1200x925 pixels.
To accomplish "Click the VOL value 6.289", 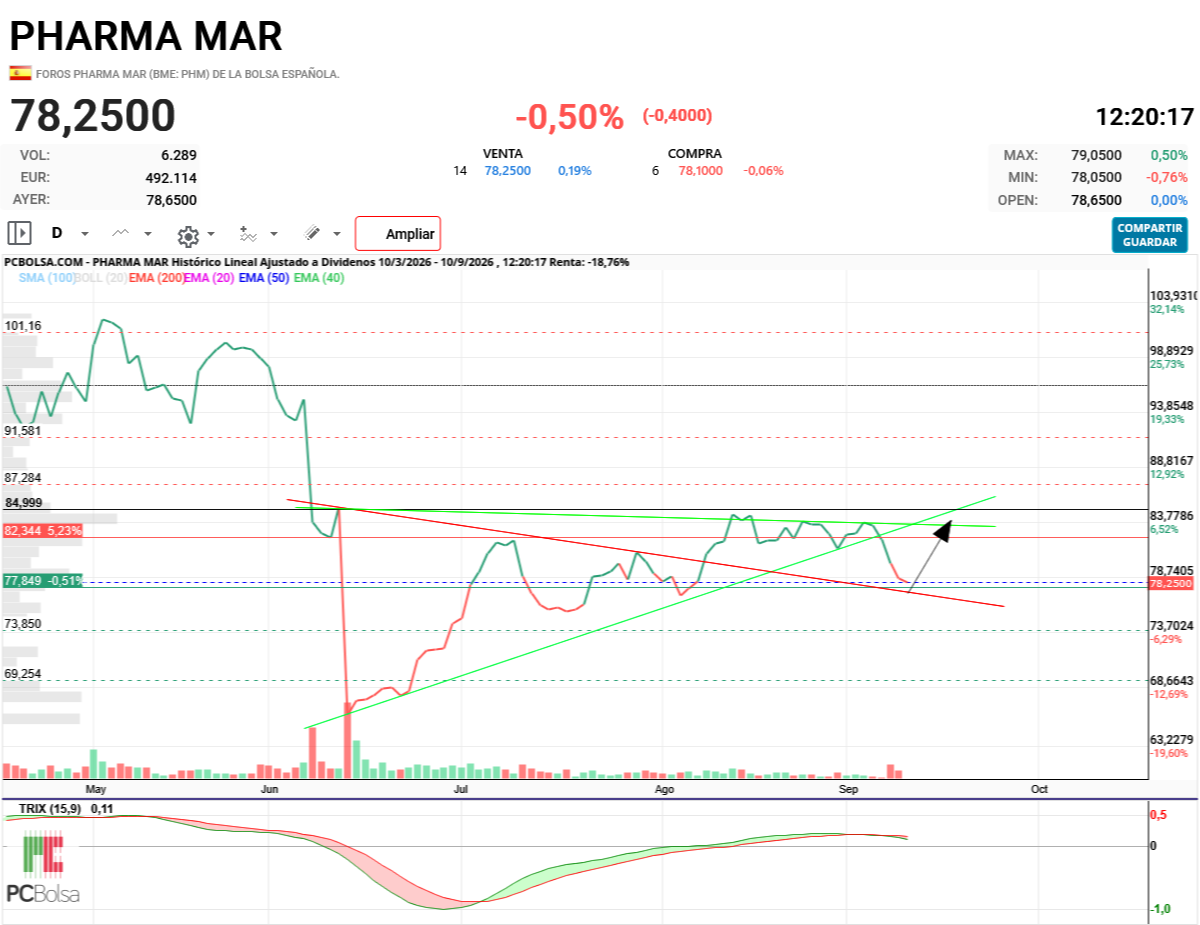I will (x=178, y=155).
